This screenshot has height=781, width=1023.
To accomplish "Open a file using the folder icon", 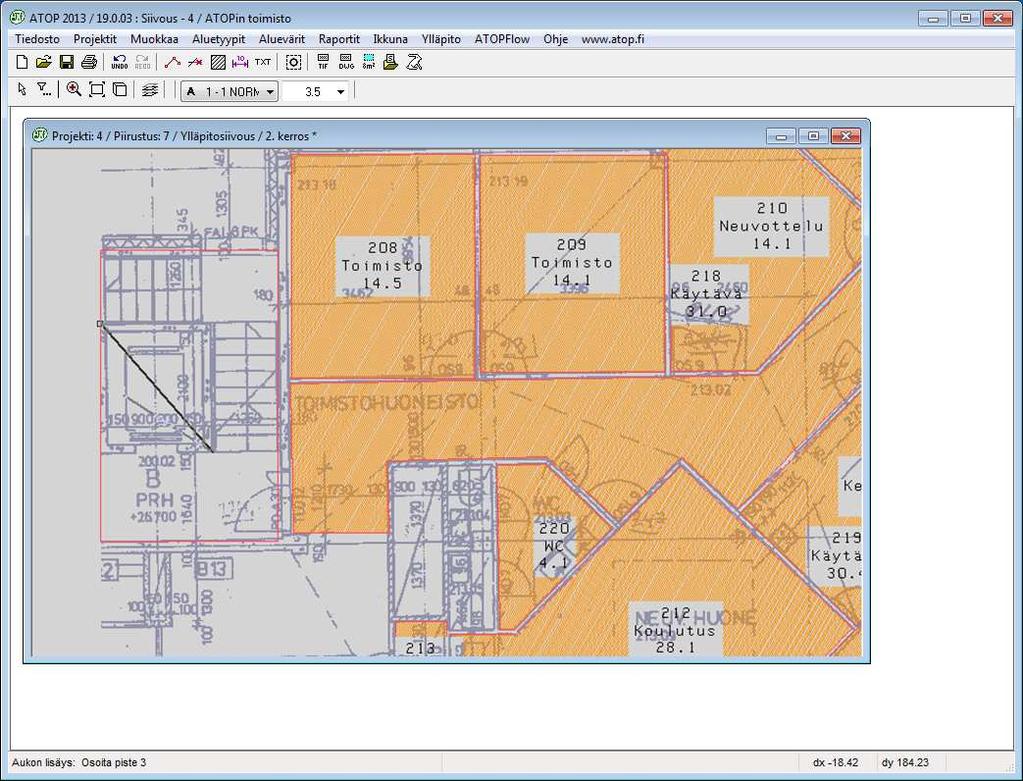I will (44, 62).
